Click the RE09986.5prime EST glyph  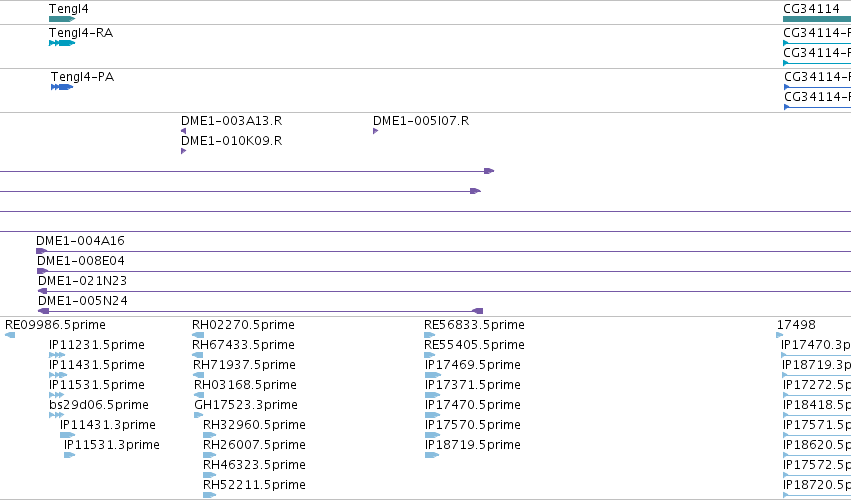tap(10, 335)
